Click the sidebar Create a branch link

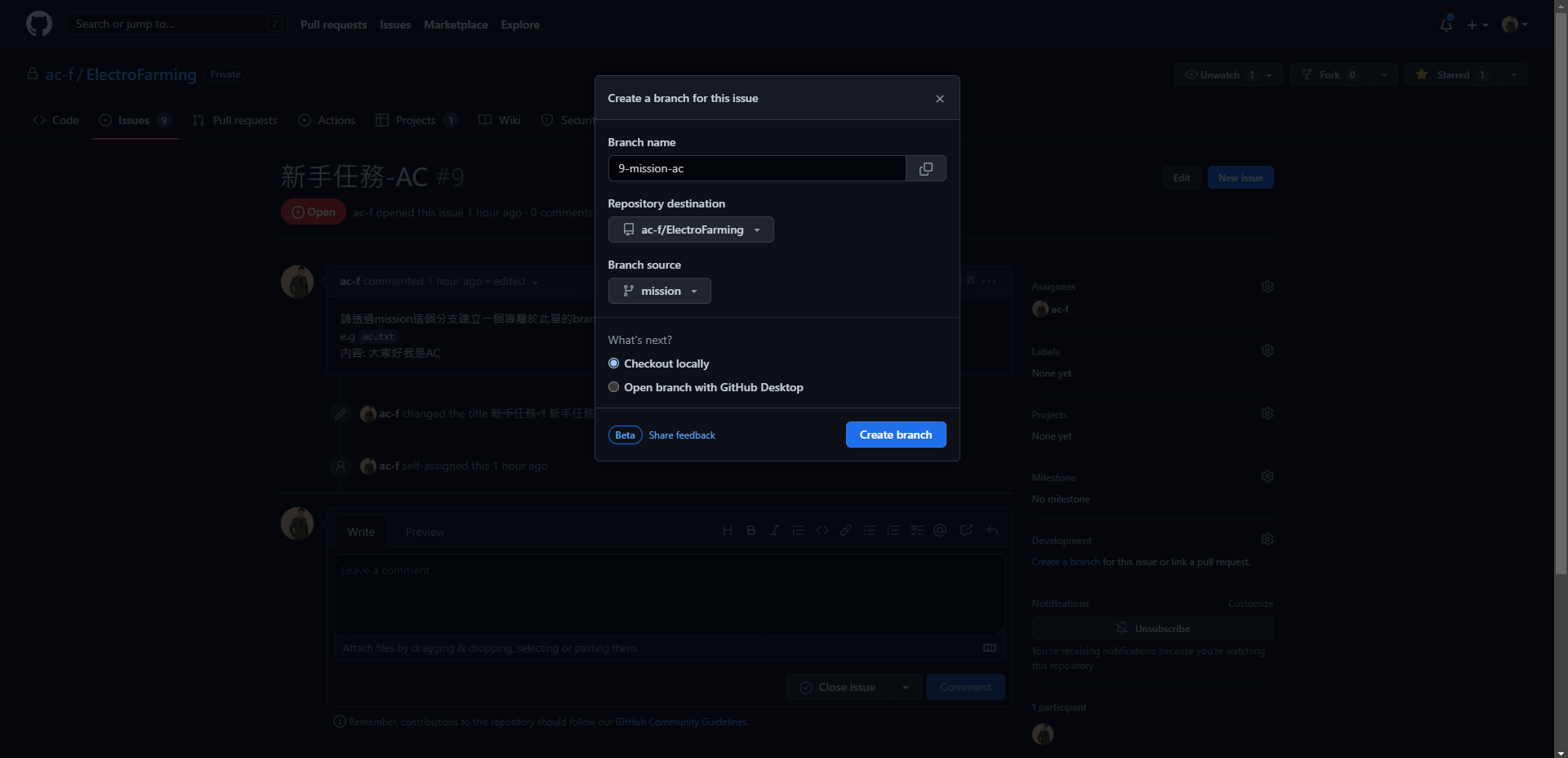[1066, 562]
